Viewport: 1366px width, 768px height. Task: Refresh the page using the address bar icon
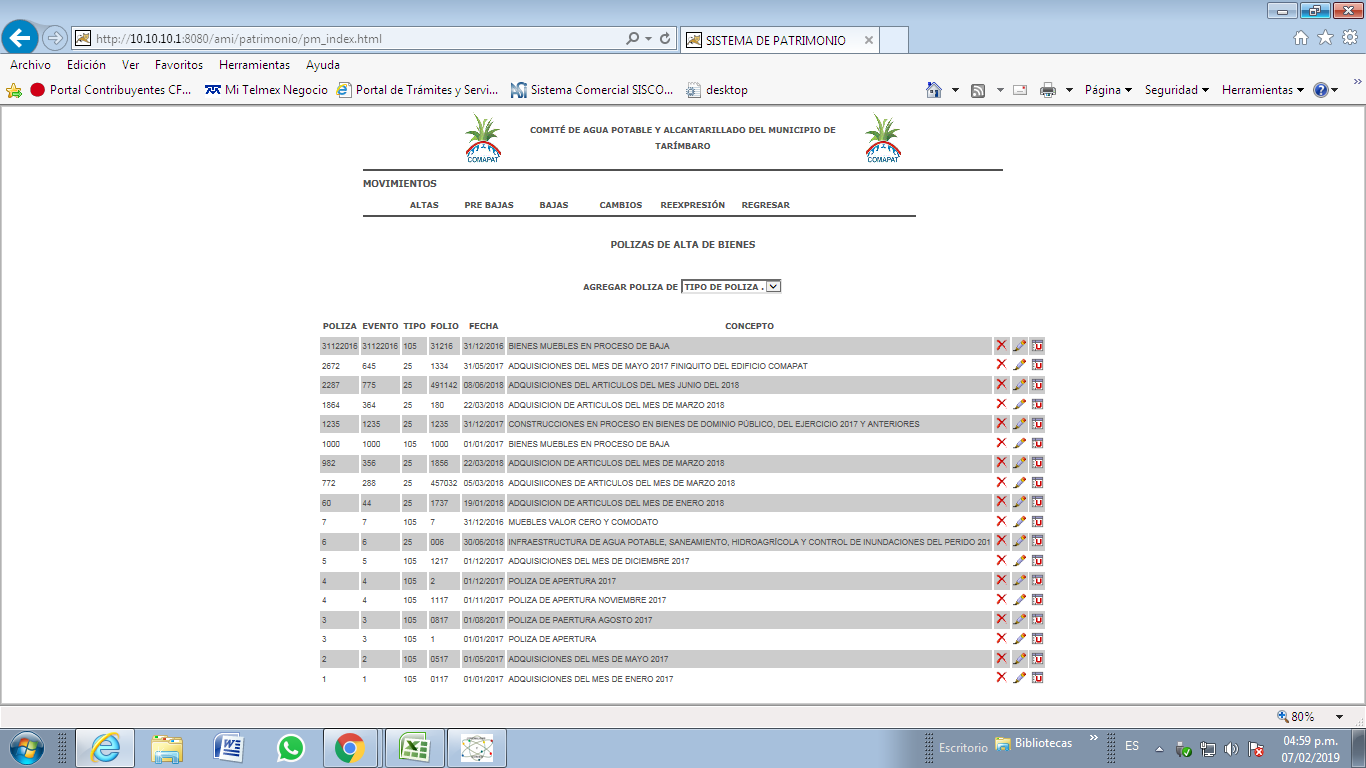pos(665,39)
